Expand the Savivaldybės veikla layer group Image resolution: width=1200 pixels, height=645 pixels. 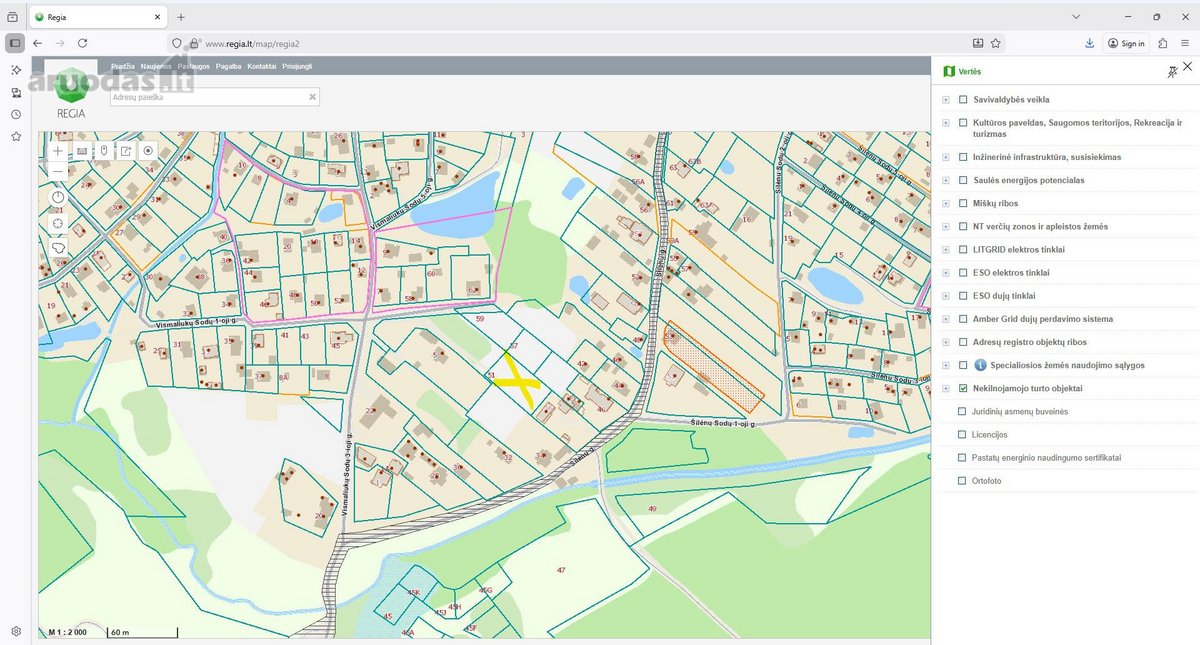pyautogui.click(x=946, y=99)
